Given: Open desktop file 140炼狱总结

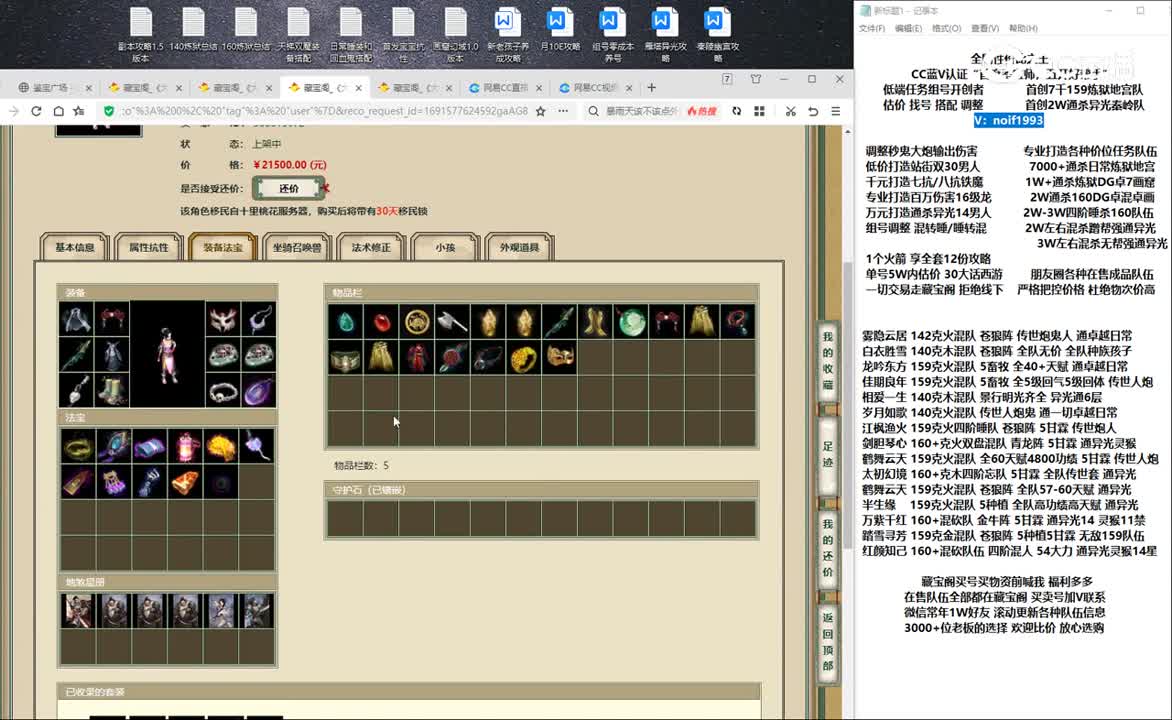Looking at the screenshot, I should coord(193,29).
